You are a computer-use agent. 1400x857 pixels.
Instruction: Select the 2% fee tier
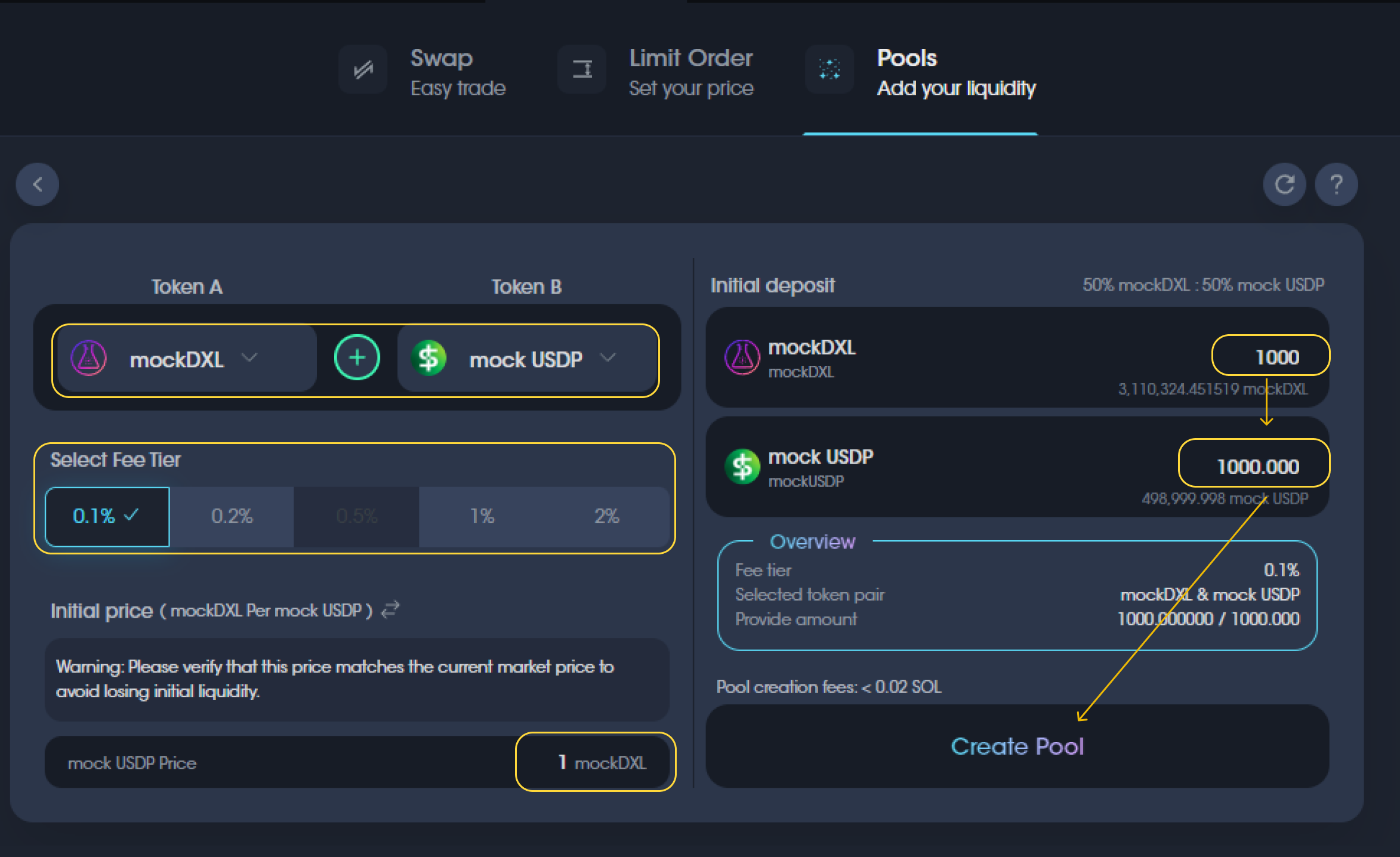click(606, 516)
